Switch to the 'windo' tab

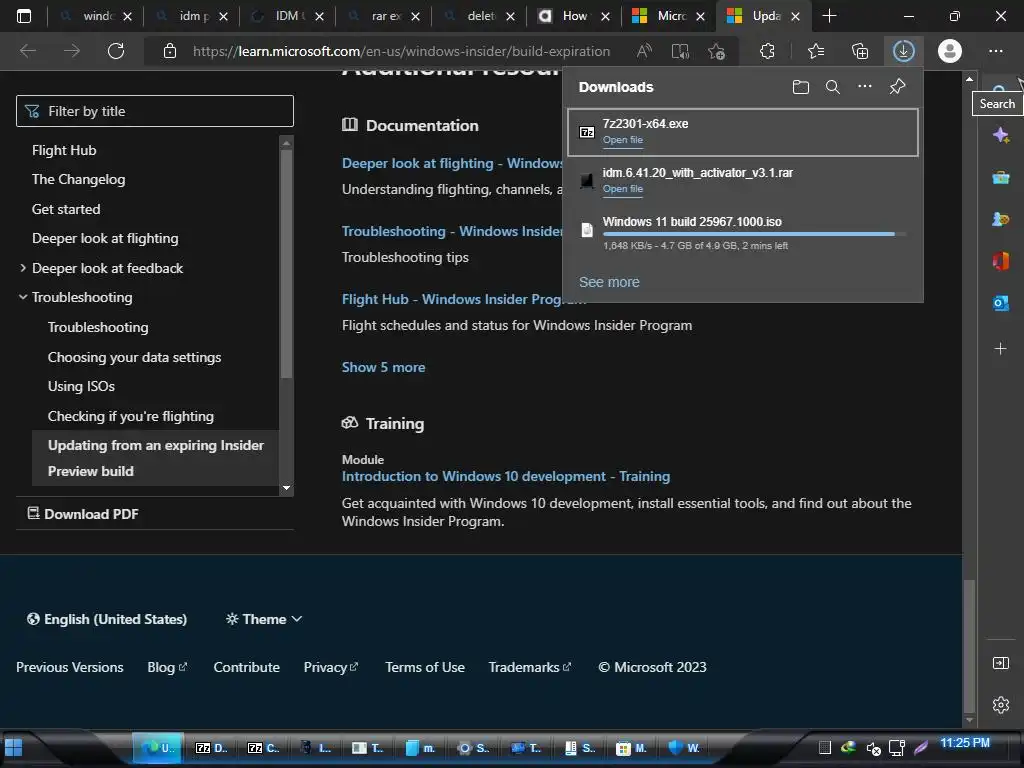tap(97, 16)
